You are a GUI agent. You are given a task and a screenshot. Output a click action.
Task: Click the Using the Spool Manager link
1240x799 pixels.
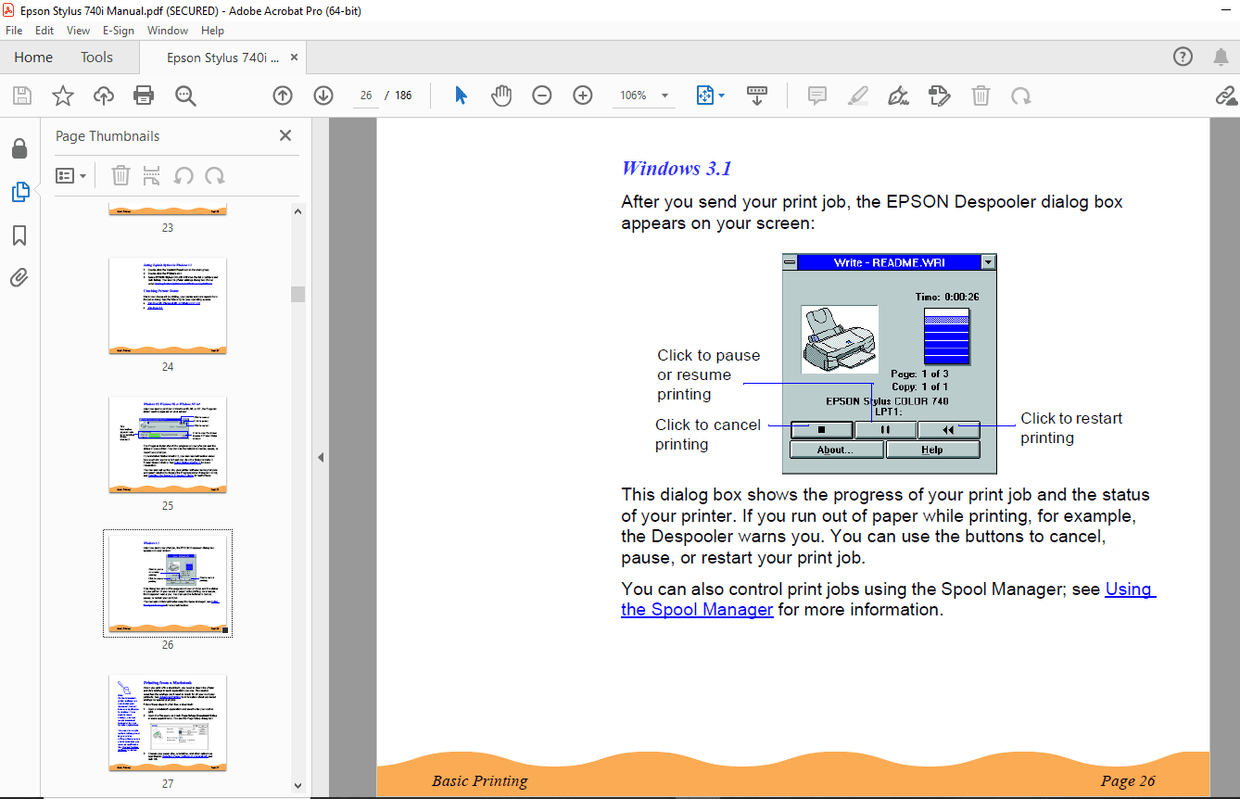696,609
